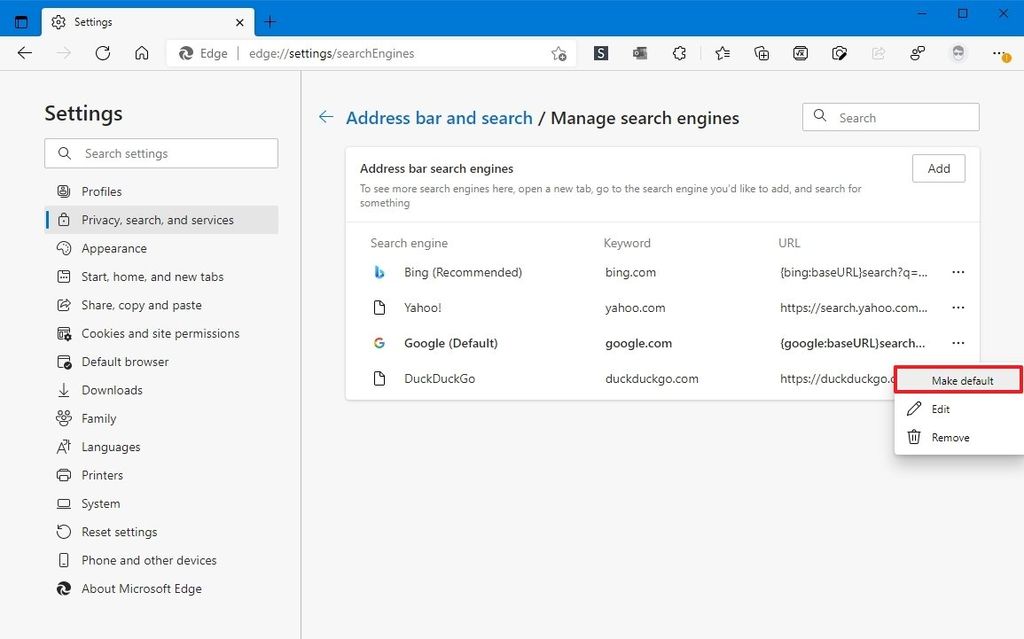
Task: Click the Edge profile avatar
Action: coord(958,53)
